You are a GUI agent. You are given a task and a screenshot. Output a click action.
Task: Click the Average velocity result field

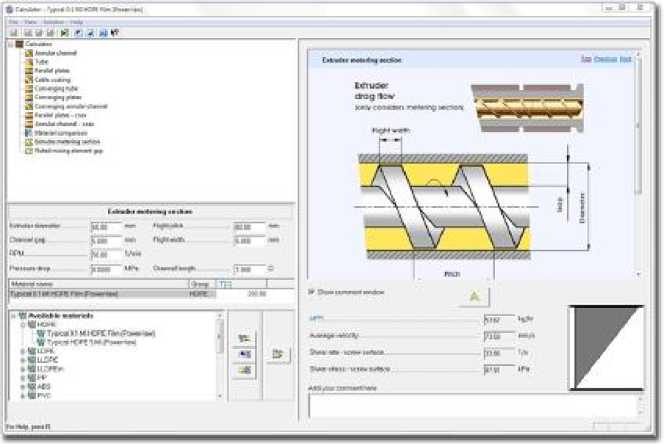coord(499,337)
